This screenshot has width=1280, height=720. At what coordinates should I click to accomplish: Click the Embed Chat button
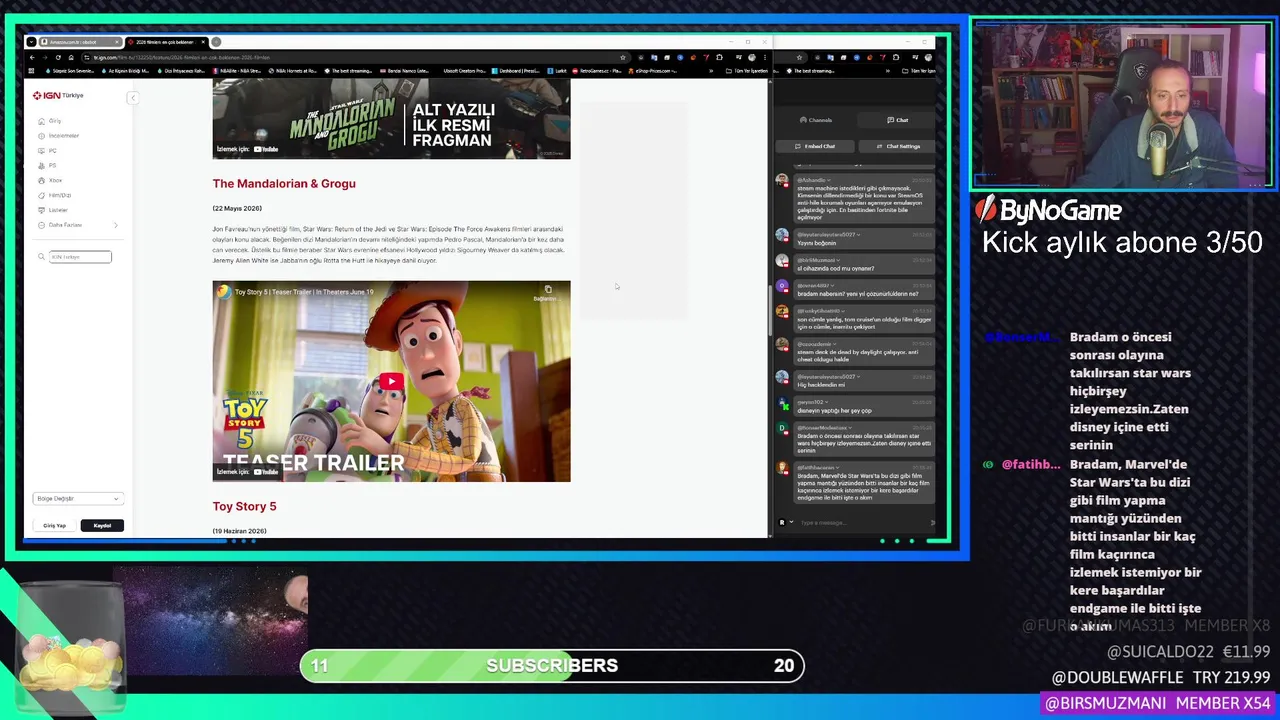tap(815, 146)
